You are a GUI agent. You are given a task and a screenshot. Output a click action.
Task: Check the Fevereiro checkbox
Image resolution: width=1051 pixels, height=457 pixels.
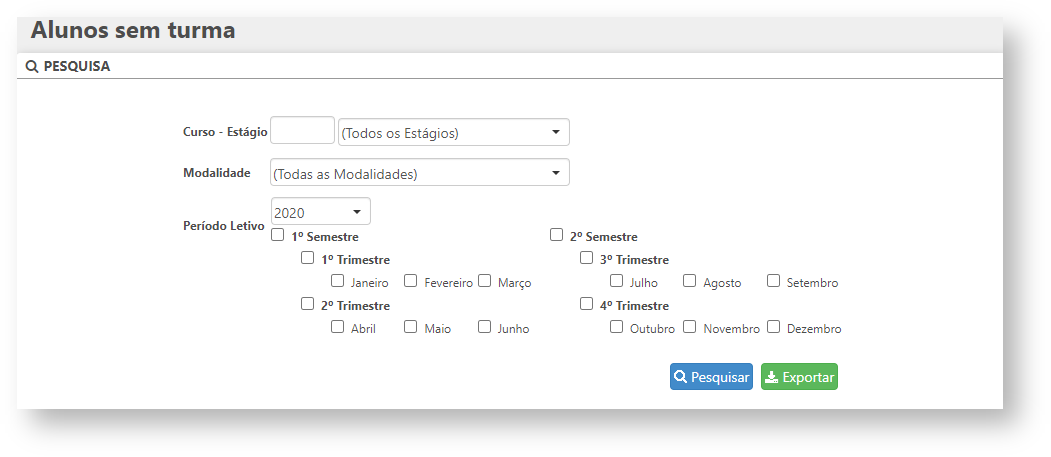(x=411, y=281)
